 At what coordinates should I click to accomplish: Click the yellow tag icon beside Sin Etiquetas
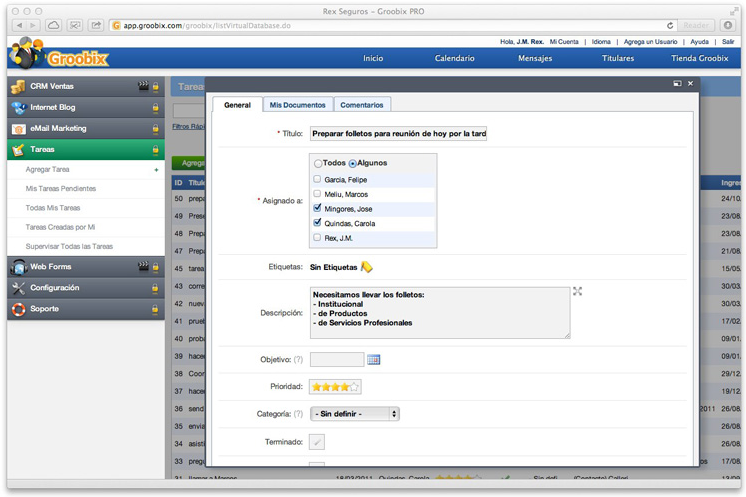point(367,267)
